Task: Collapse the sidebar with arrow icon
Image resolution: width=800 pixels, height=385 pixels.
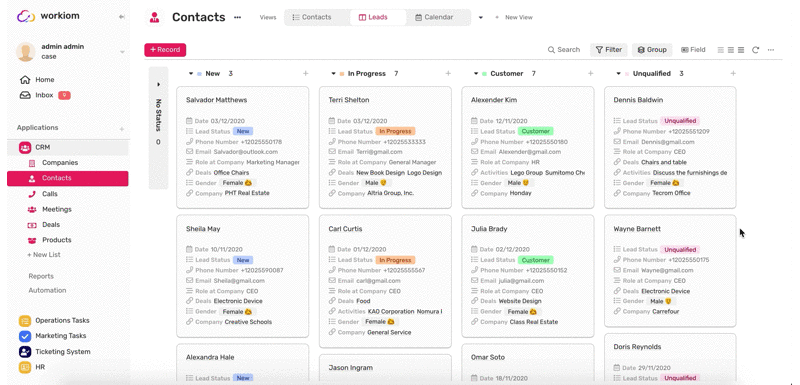Action: click(121, 17)
